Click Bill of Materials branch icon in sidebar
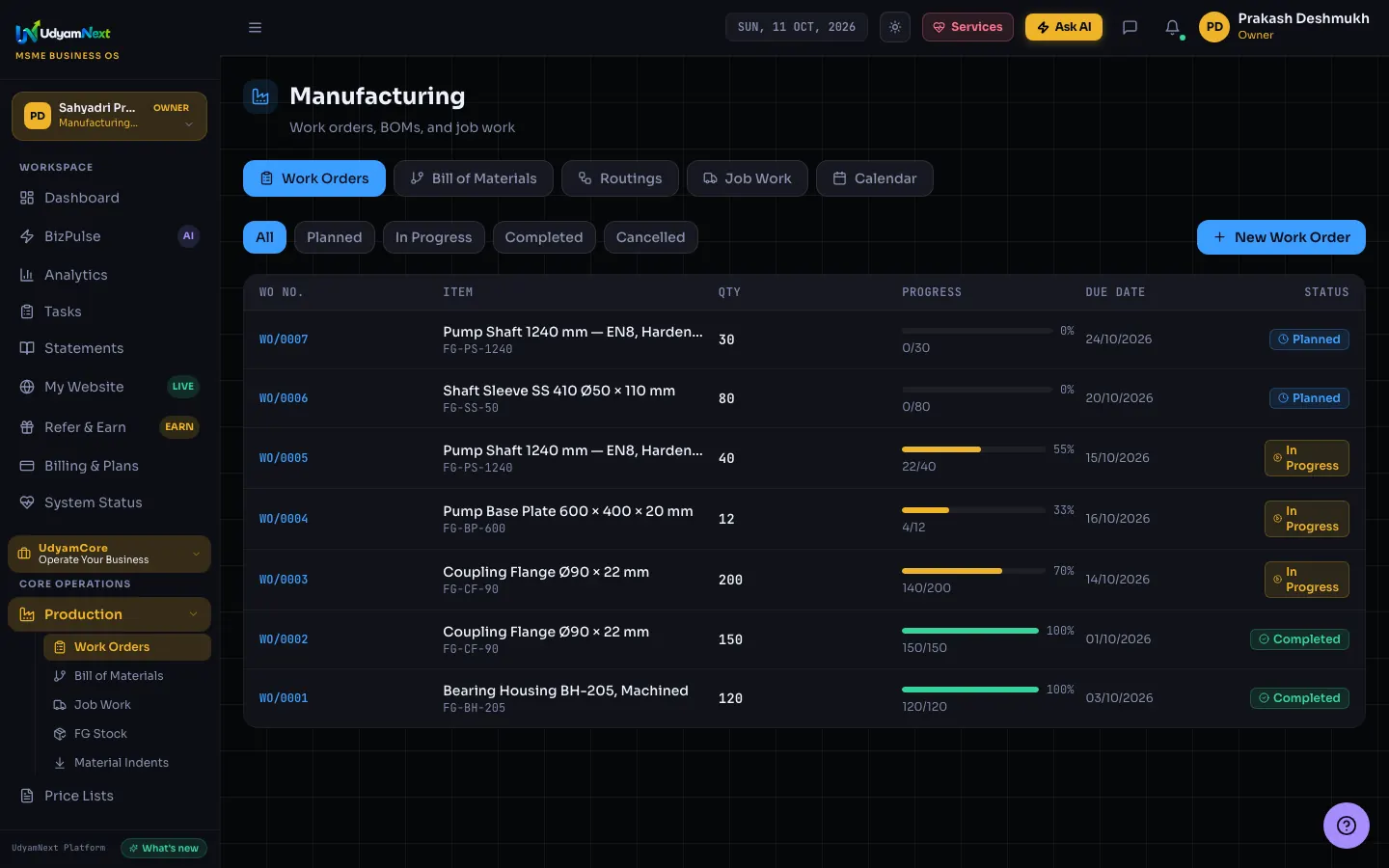Viewport: 1389px width, 868px height. pyautogui.click(x=60, y=676)
